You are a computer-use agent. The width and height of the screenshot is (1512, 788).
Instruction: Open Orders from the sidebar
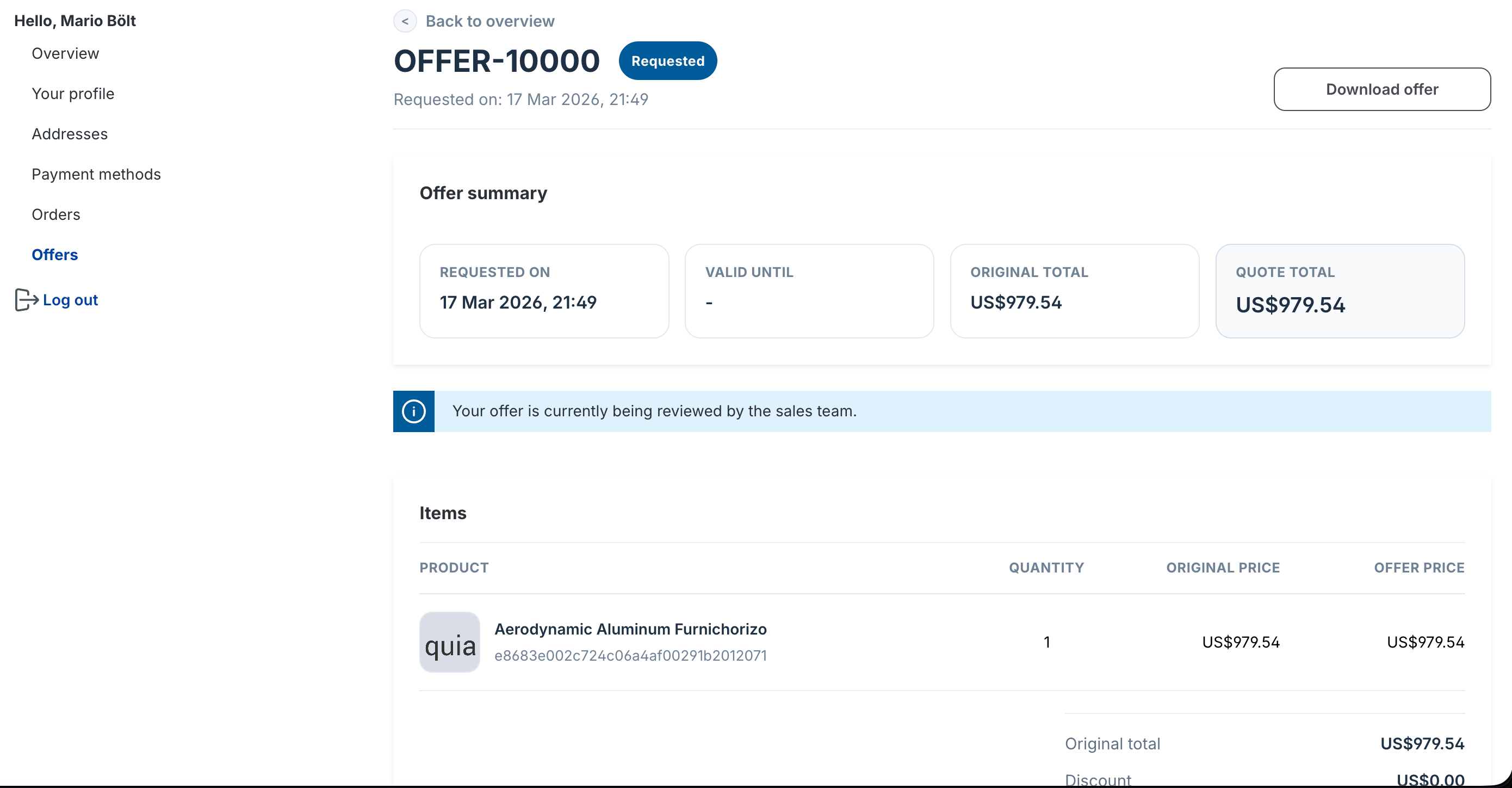pos(56,214)
